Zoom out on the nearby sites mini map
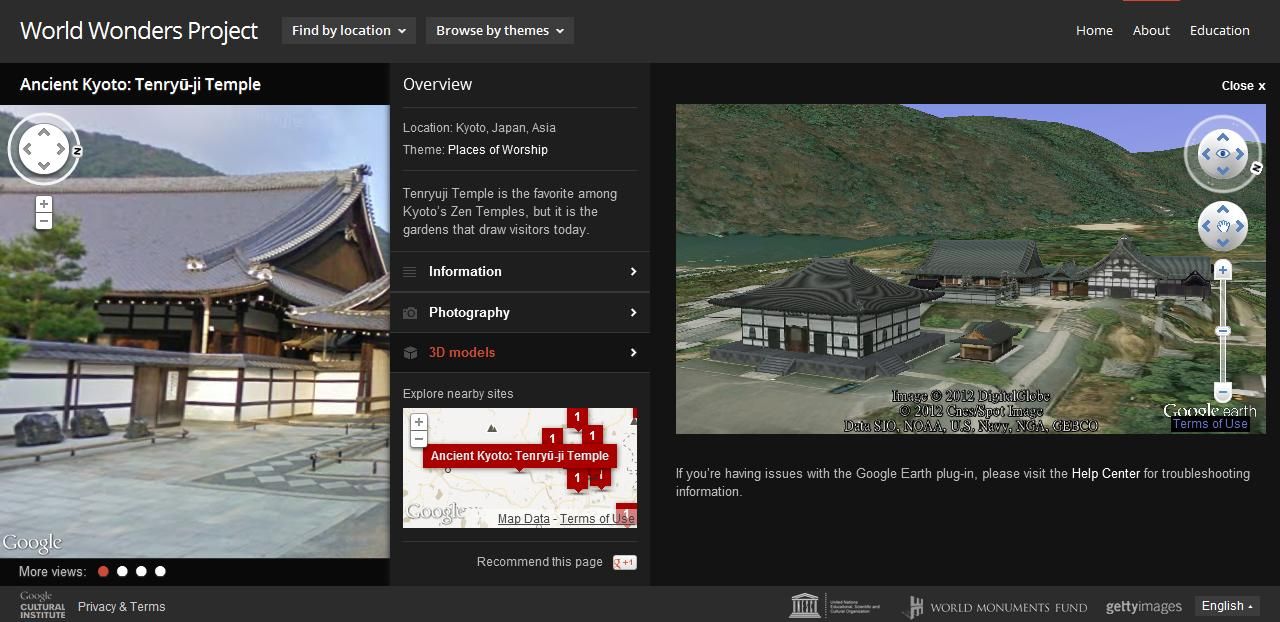 tap(419, 439)
